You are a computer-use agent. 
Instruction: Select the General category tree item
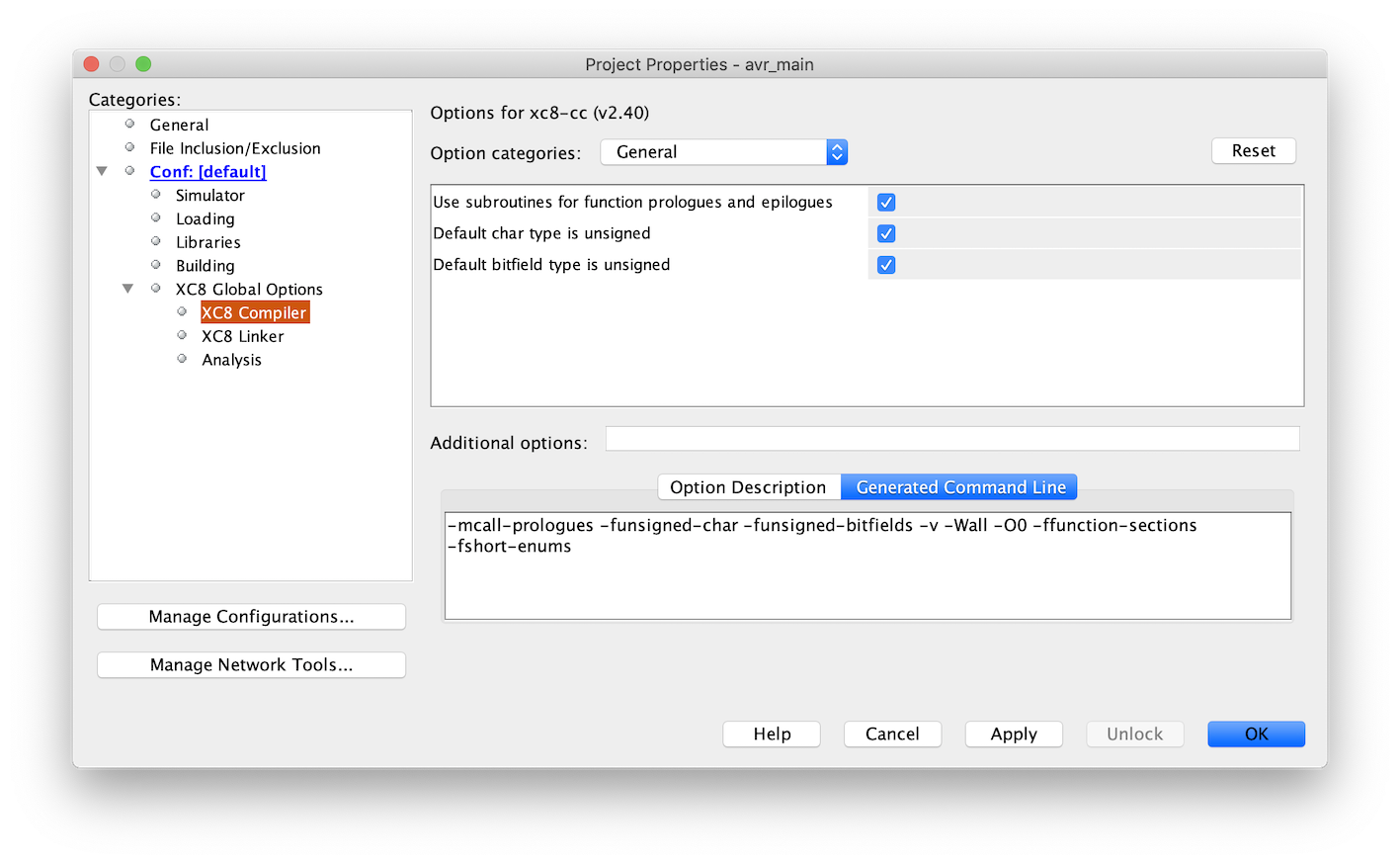tap(179, 125)
